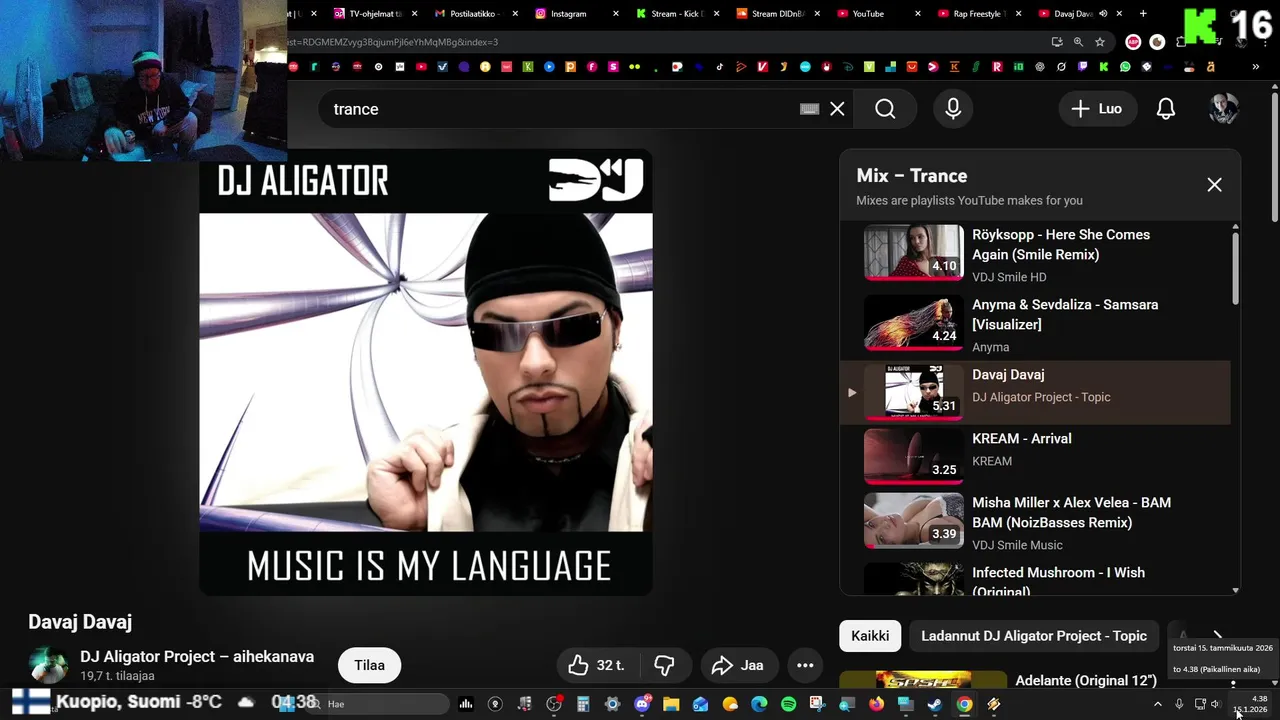This screenshot has width=1280, height=720.
Task: Open the Calculator from the taskbar
Action: point(583,704)
